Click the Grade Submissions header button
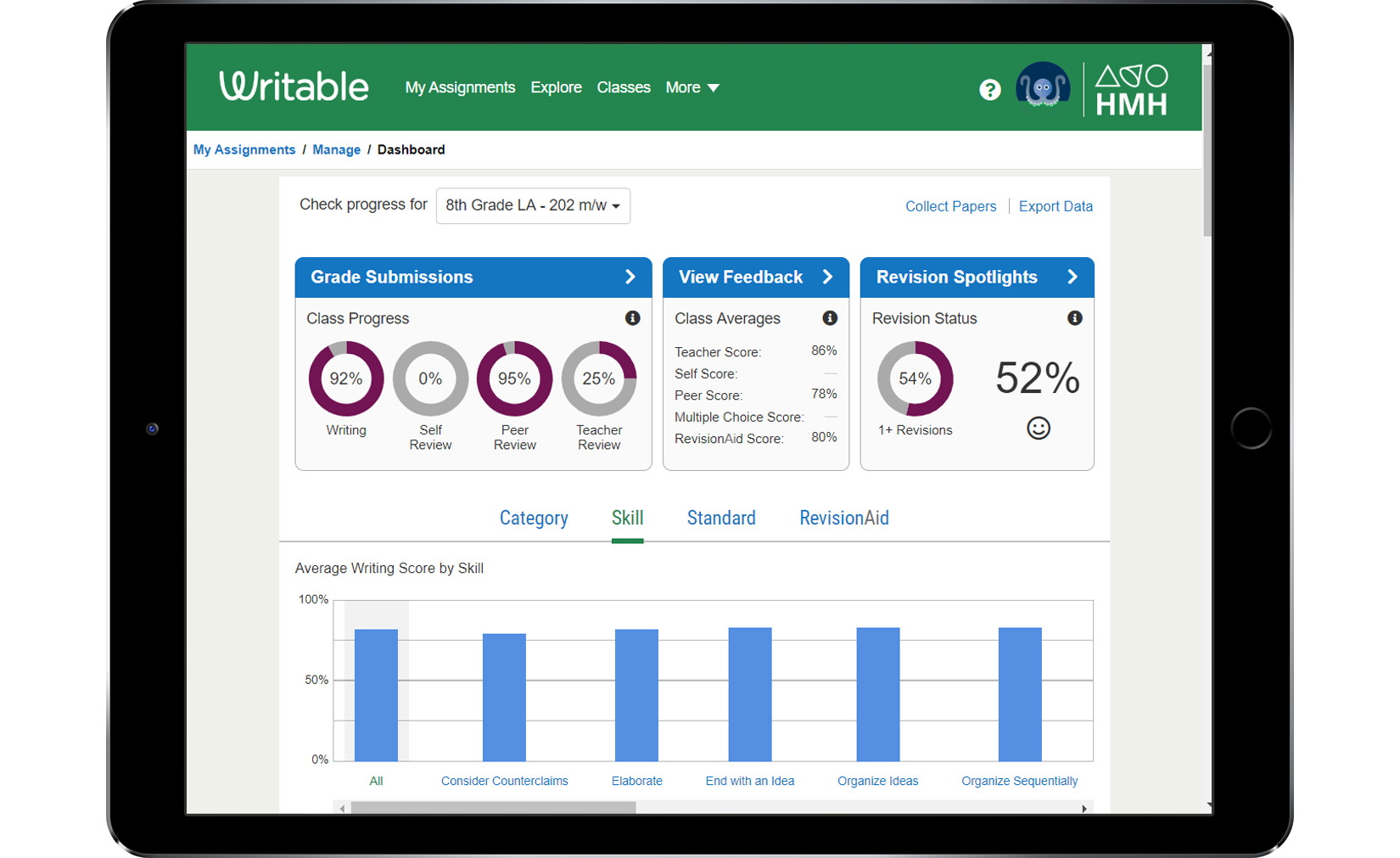This screenshot has height=858, width=1400. 473,278
